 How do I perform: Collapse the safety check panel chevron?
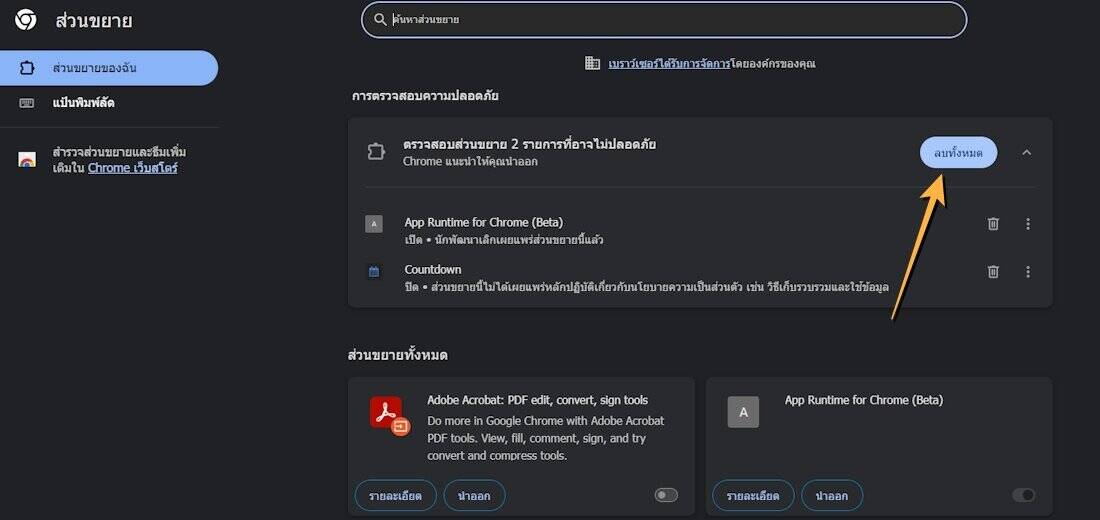click(1026, 152)
